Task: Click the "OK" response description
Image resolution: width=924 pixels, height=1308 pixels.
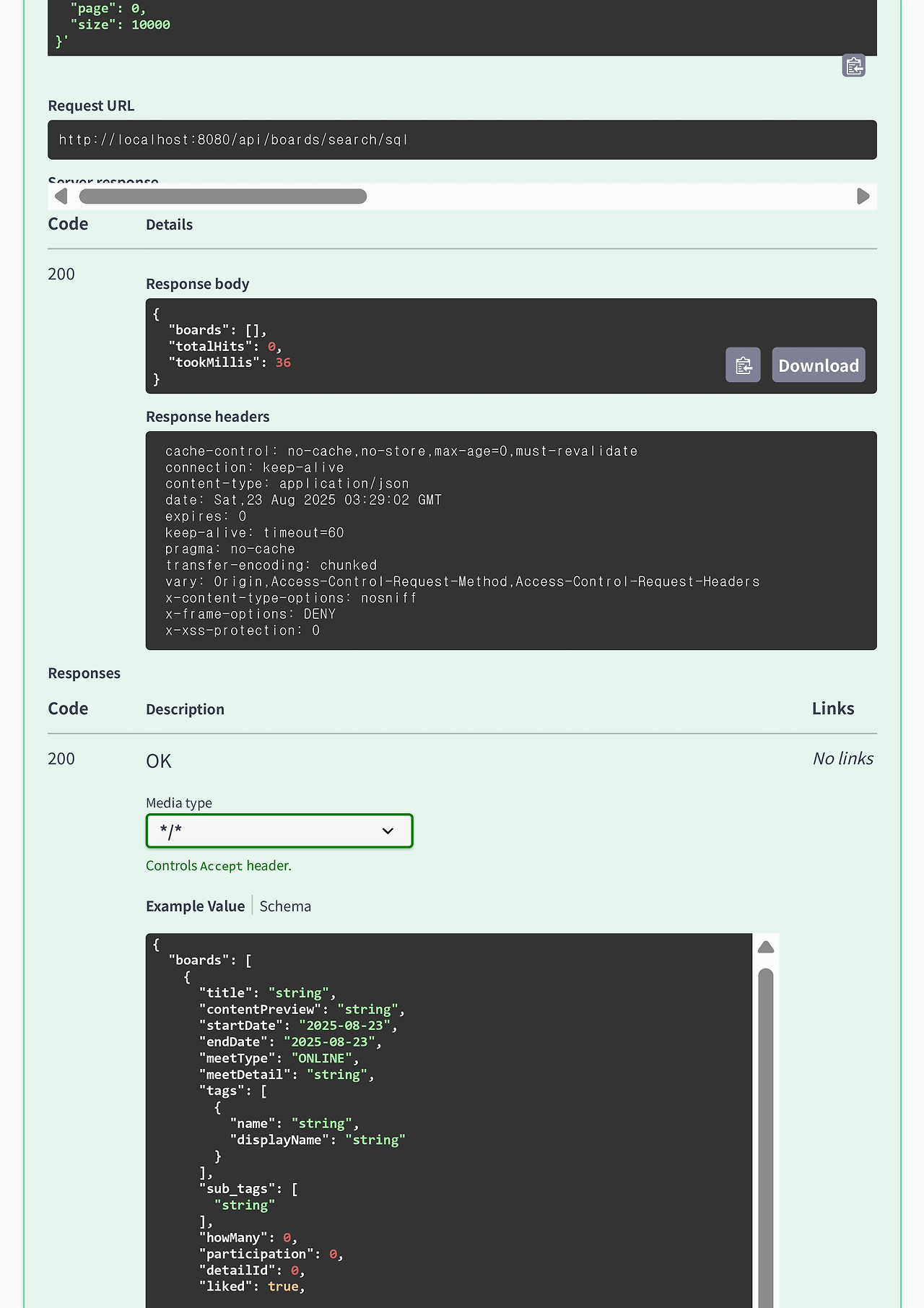Action: [x=159, y=761]
